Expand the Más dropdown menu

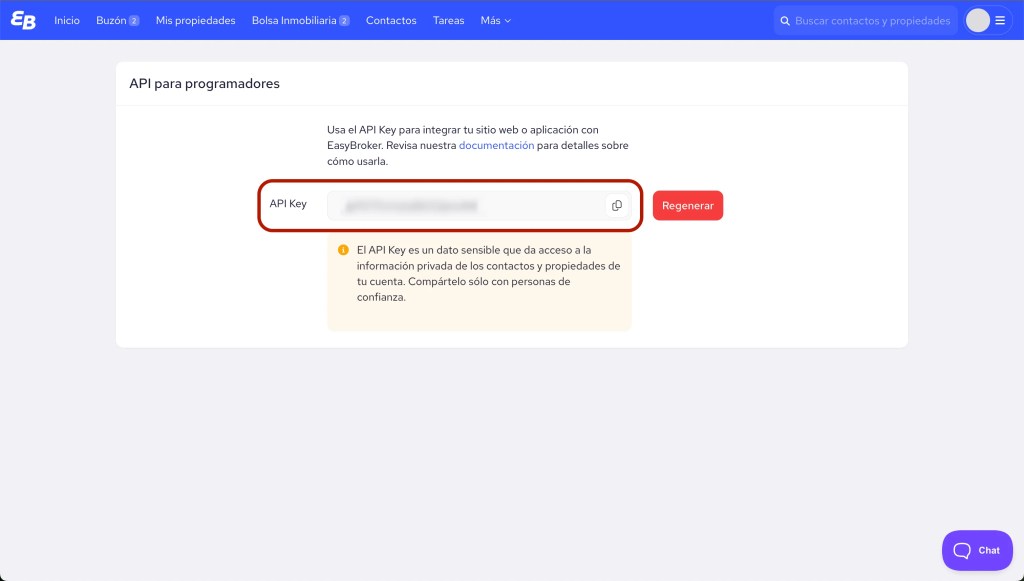tap(495, 20)
